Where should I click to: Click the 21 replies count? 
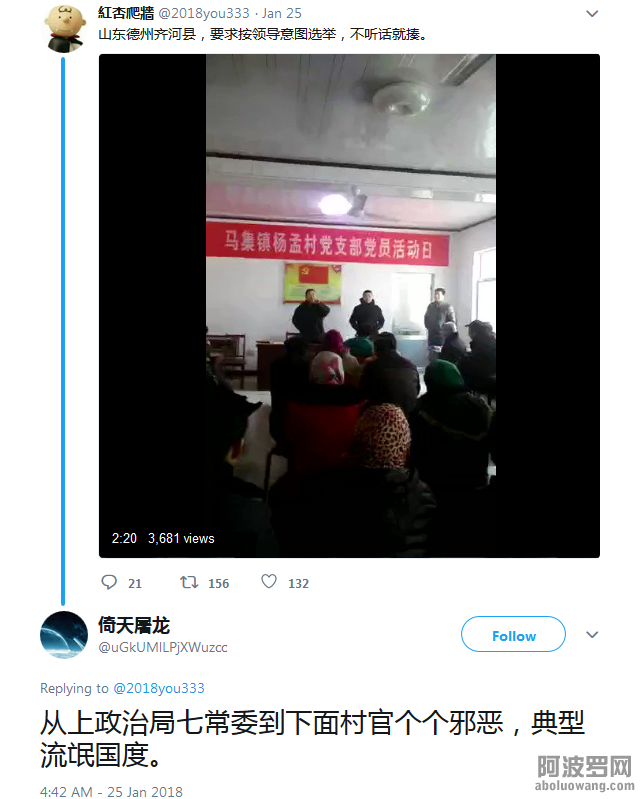point(135,583)
